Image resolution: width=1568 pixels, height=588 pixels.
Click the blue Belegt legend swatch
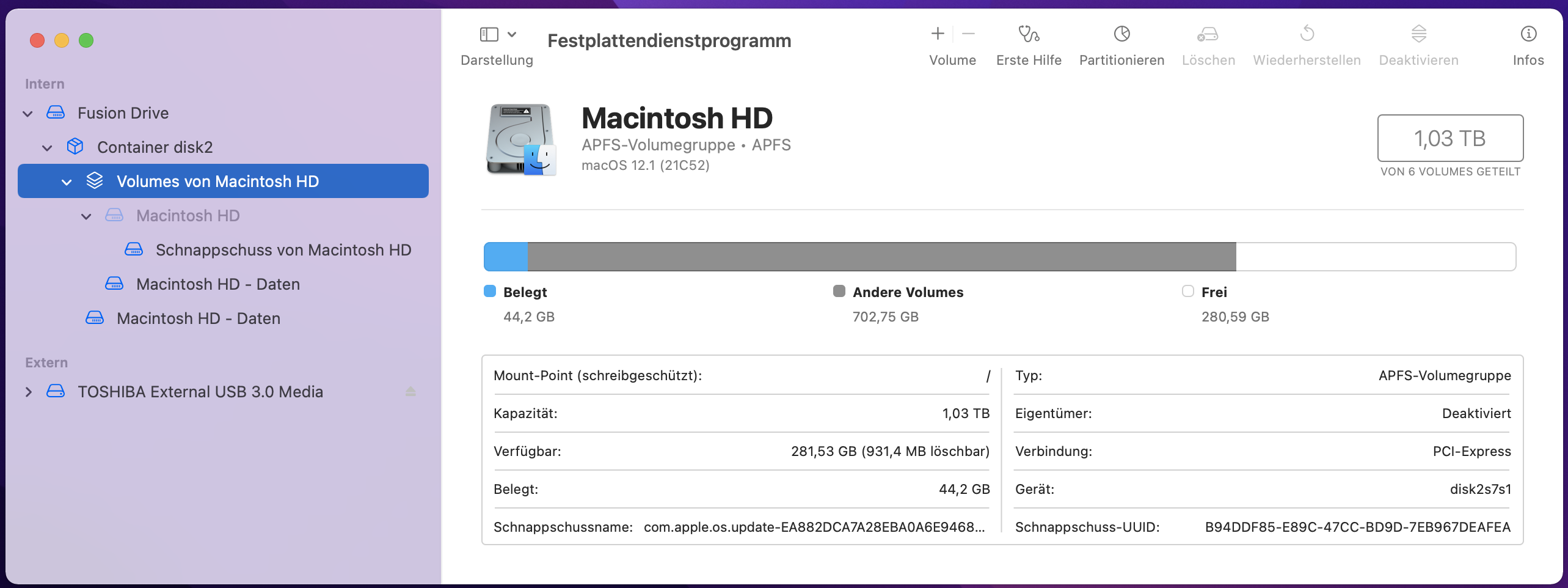tap(490, 292)
